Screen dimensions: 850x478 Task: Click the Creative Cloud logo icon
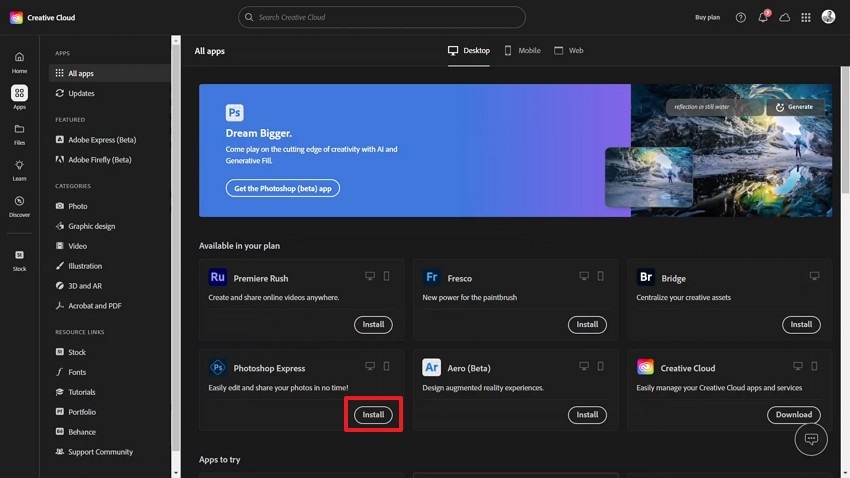pyautogui.click(x=16, y=17)
